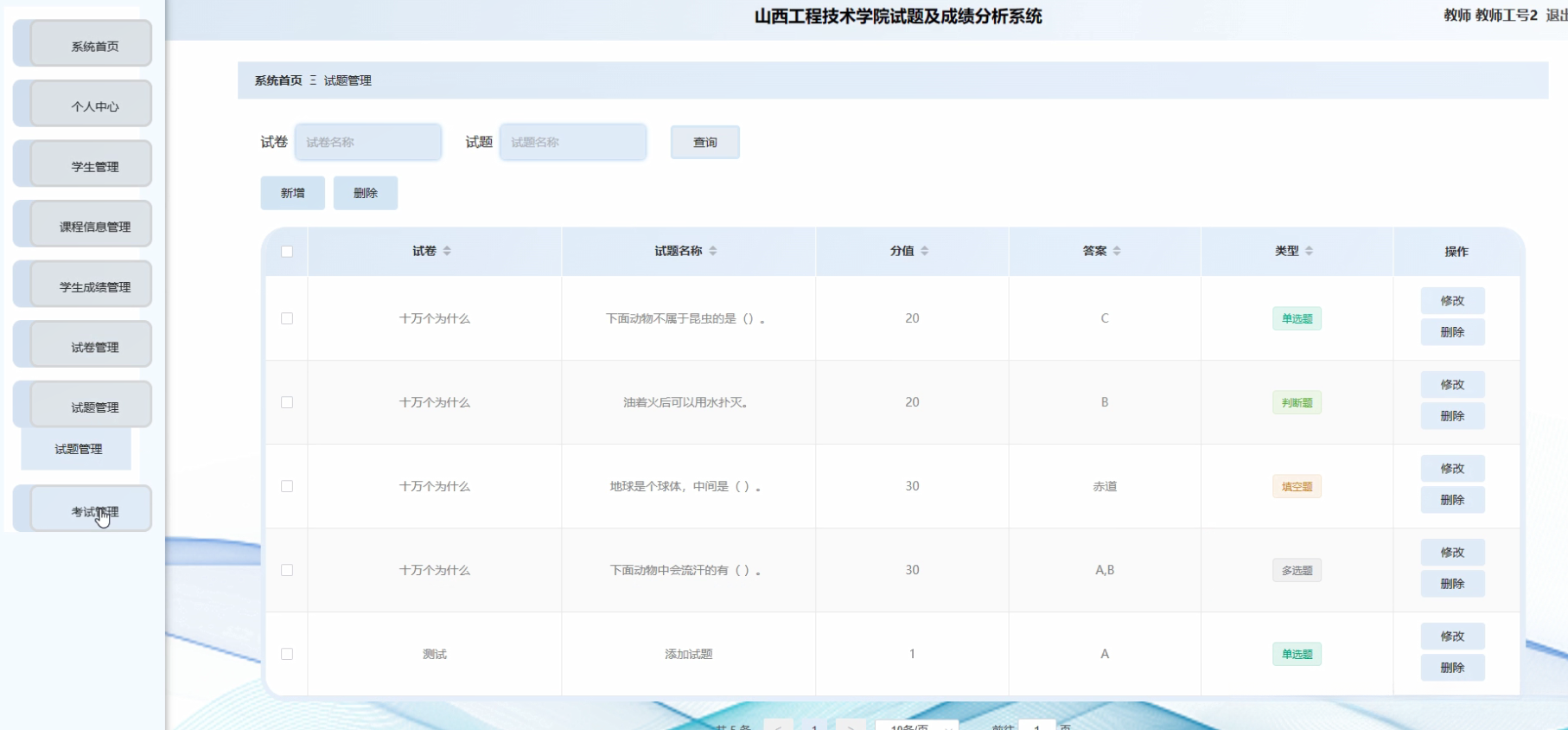This screenshot has width=1568, height=730.
Task: Click the 查询 search button
Action: pyautogui.click(x=705, y=142)
